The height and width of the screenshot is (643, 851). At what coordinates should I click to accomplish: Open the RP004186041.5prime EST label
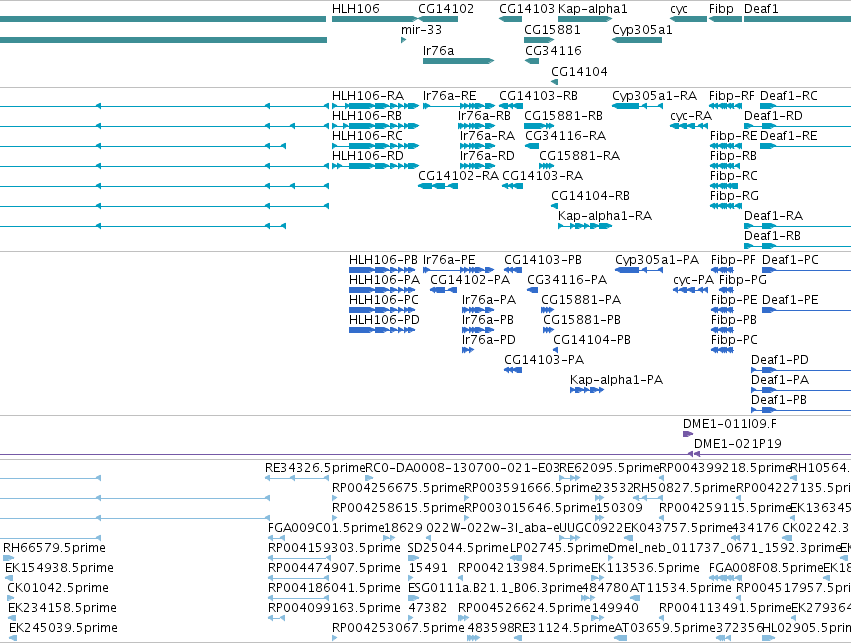tap(334, 588)
